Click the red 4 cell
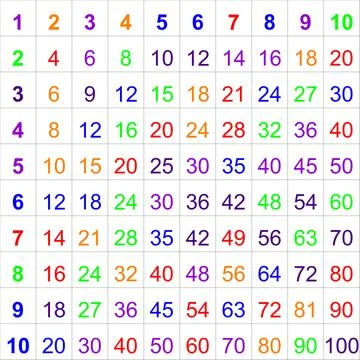 click(54, 58)
